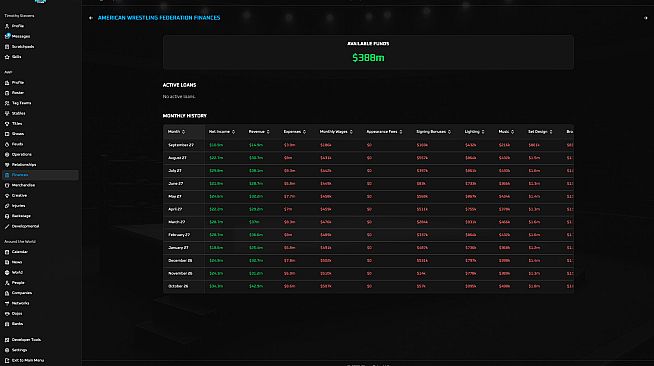The height and width of the screenshot is (366, 654).
Task: Sort the table by Expenses
Action: pyautogui.click(x=294, y=132)
